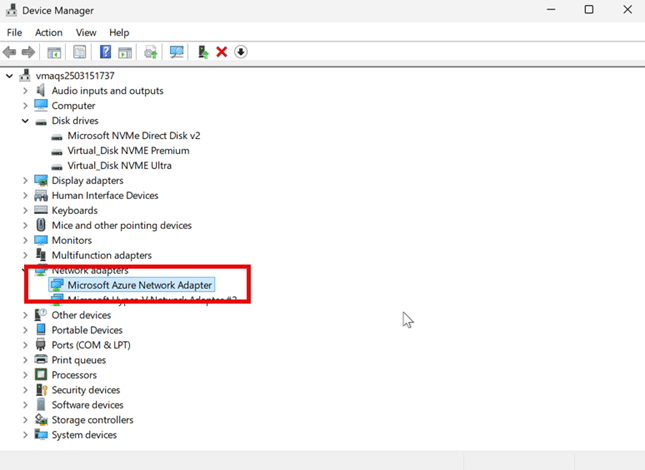Select Microsoft NVMe Direct Disk v2
Viewport: 645px width, 470px height.
[134, 136]
